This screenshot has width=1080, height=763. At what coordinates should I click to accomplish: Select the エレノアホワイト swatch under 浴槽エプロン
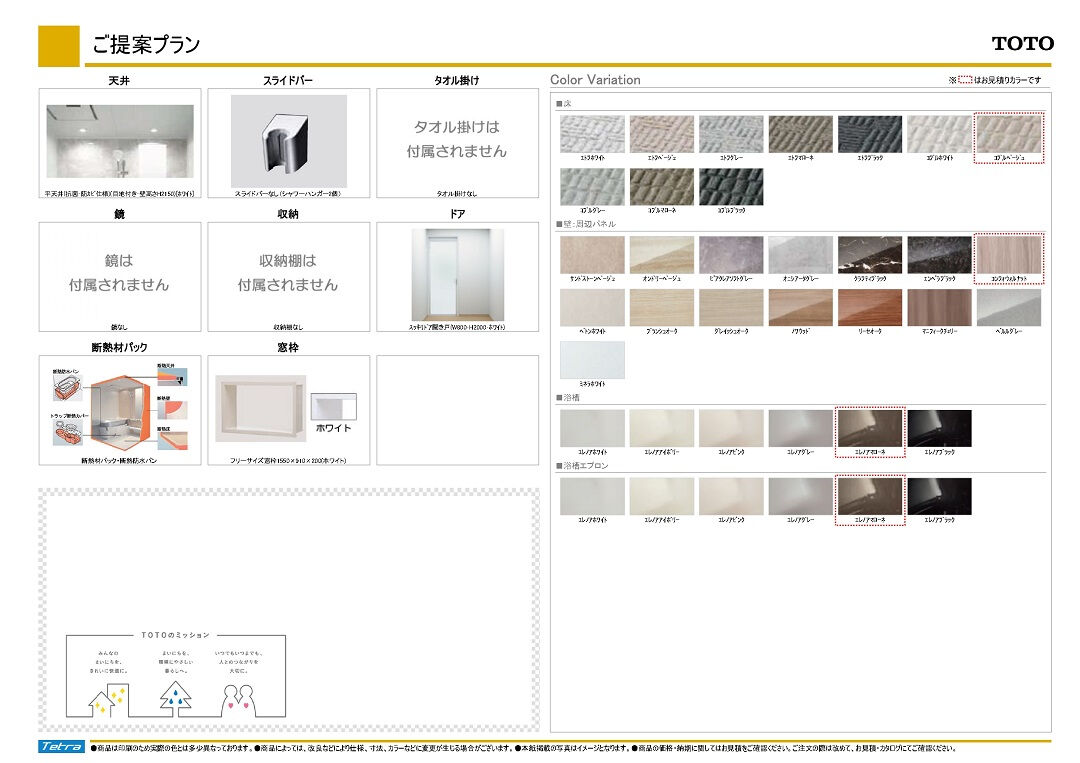(x=592, y=497)
